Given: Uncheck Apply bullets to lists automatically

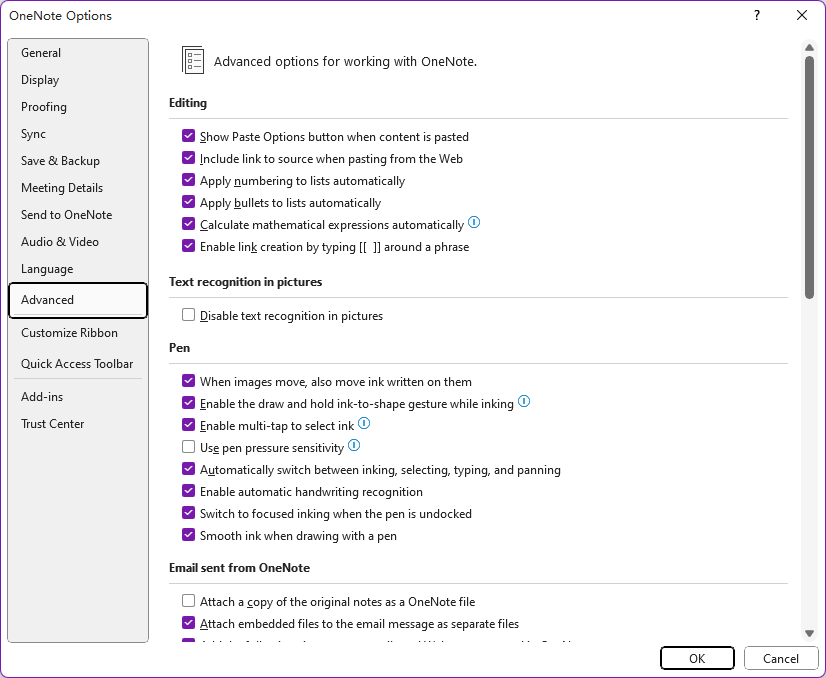Looking at the screenshot, I should tap(188, 203).
